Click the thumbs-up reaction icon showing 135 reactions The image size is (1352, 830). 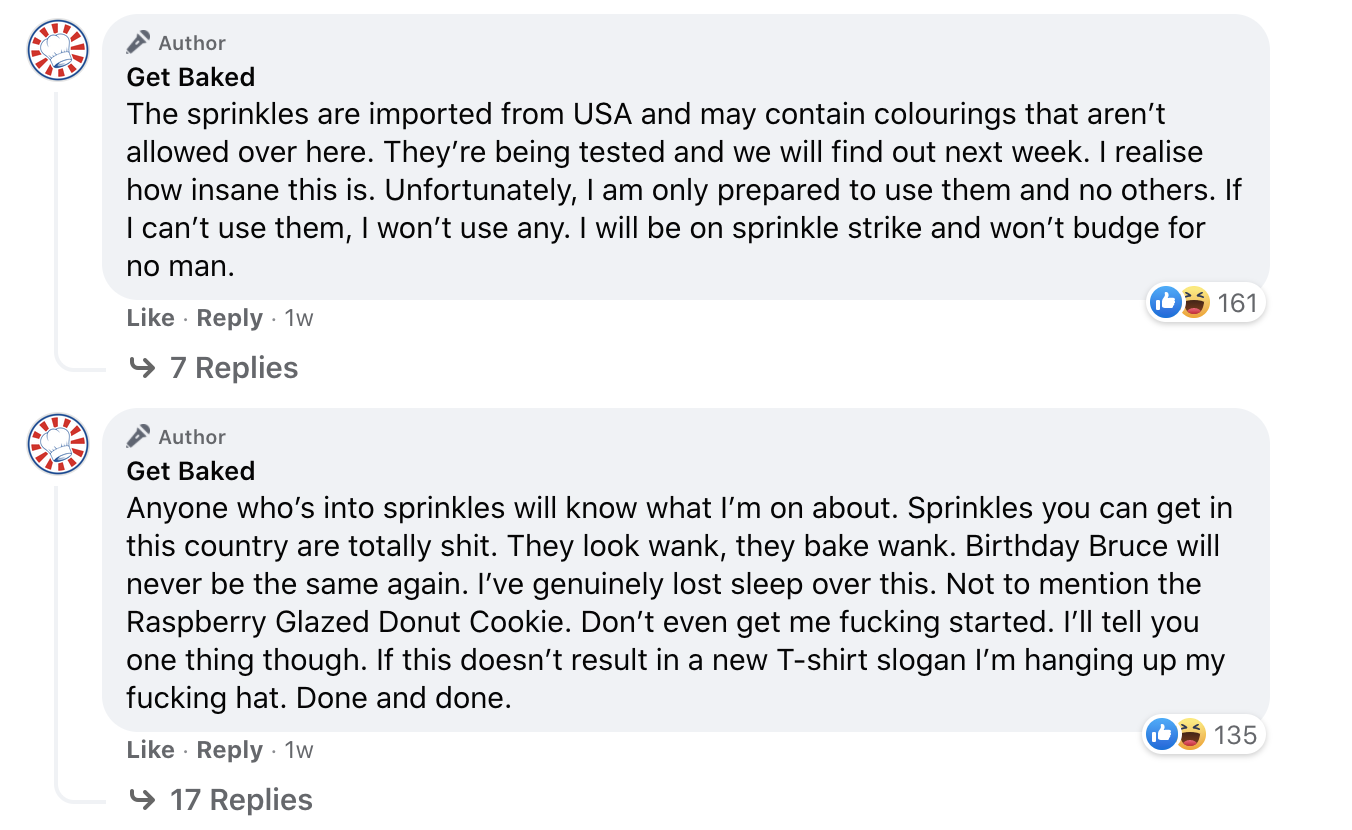tap(1162, 735)
